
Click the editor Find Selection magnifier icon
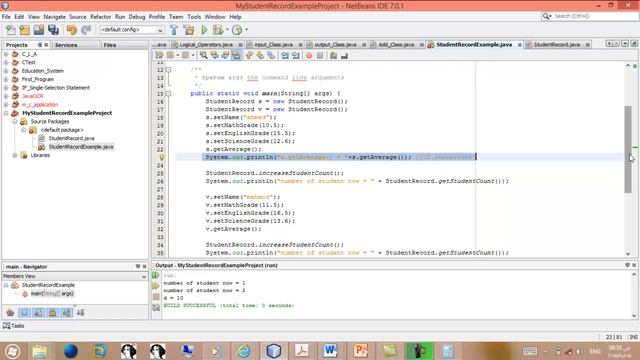[203, 56]
